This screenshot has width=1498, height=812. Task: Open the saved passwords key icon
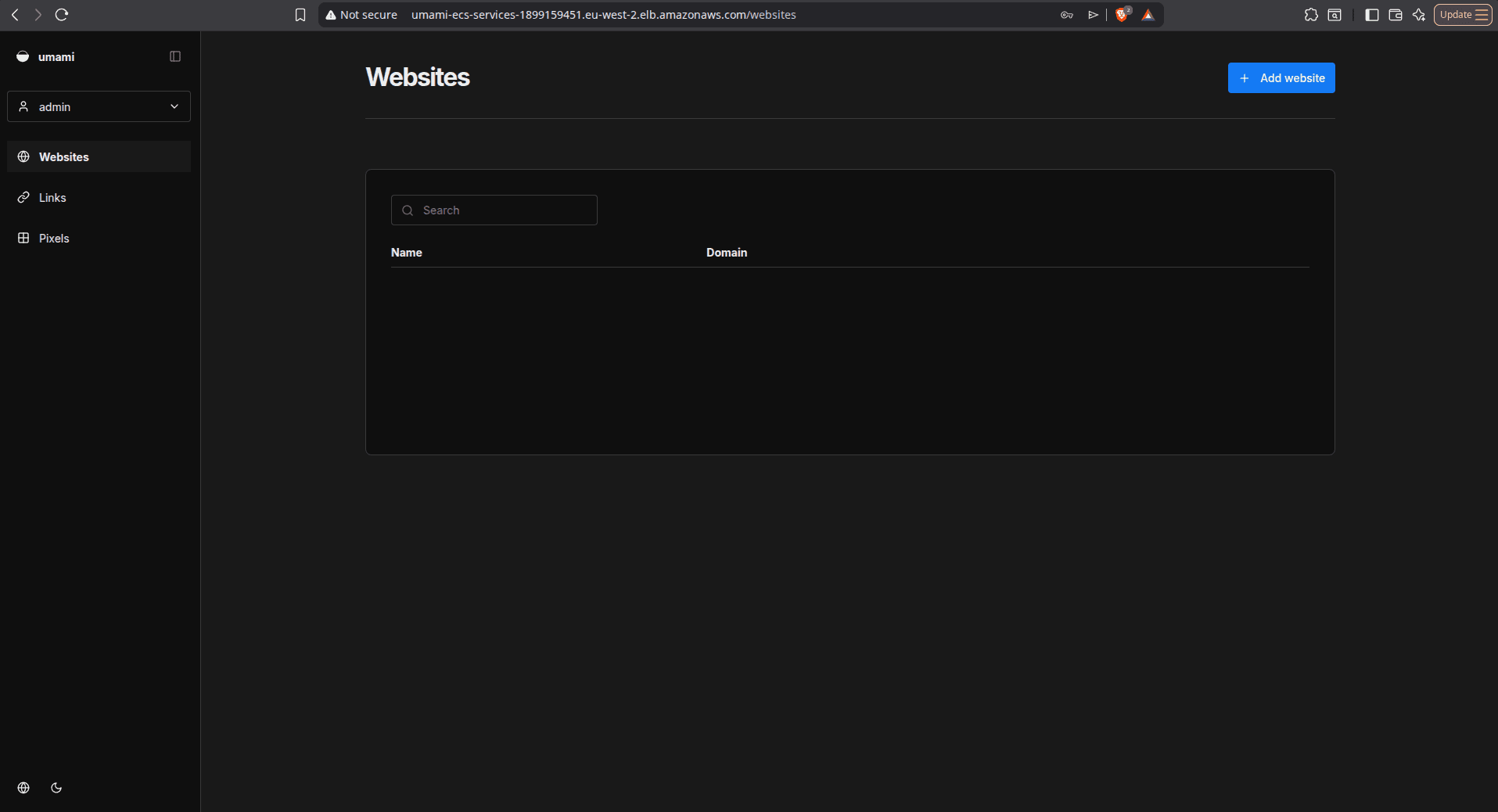pyautogui.click(x=1066, y=15)
